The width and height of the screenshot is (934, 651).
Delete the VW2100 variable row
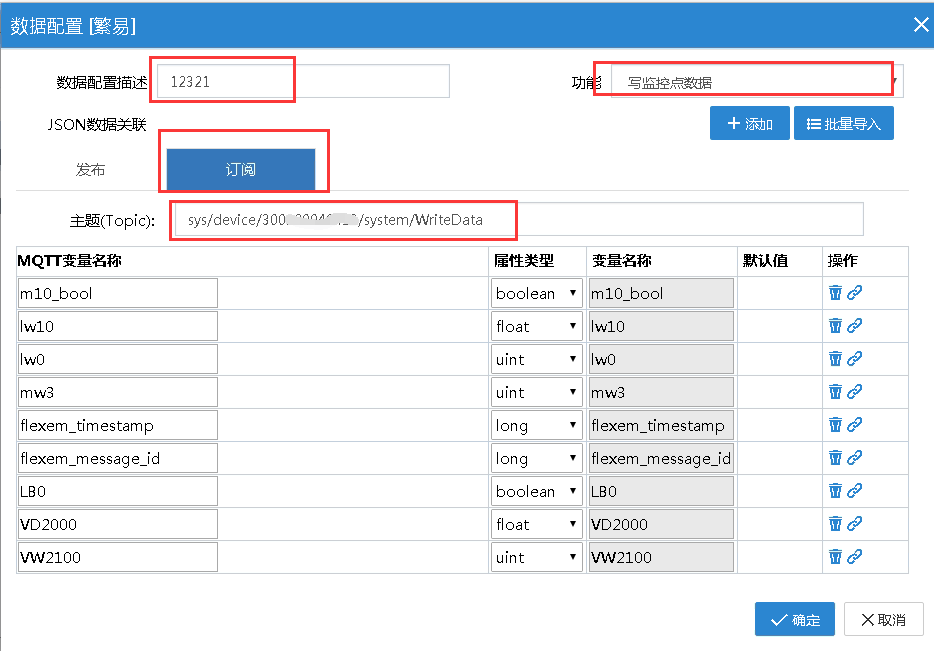point(835,557)
